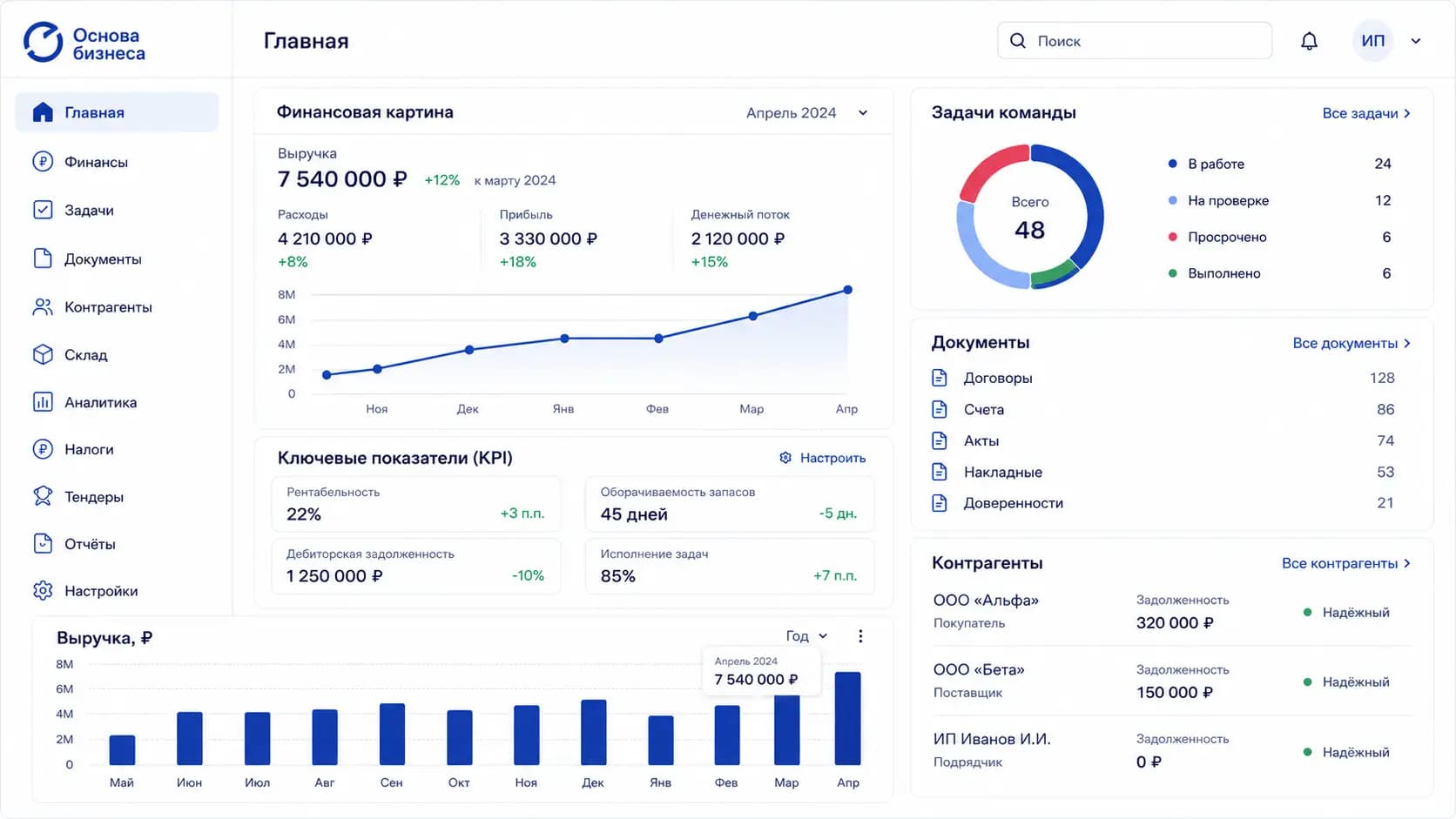Screen dimensions: 1456x819
Task: Open the Все задачи link
Action: [1366, 113]
